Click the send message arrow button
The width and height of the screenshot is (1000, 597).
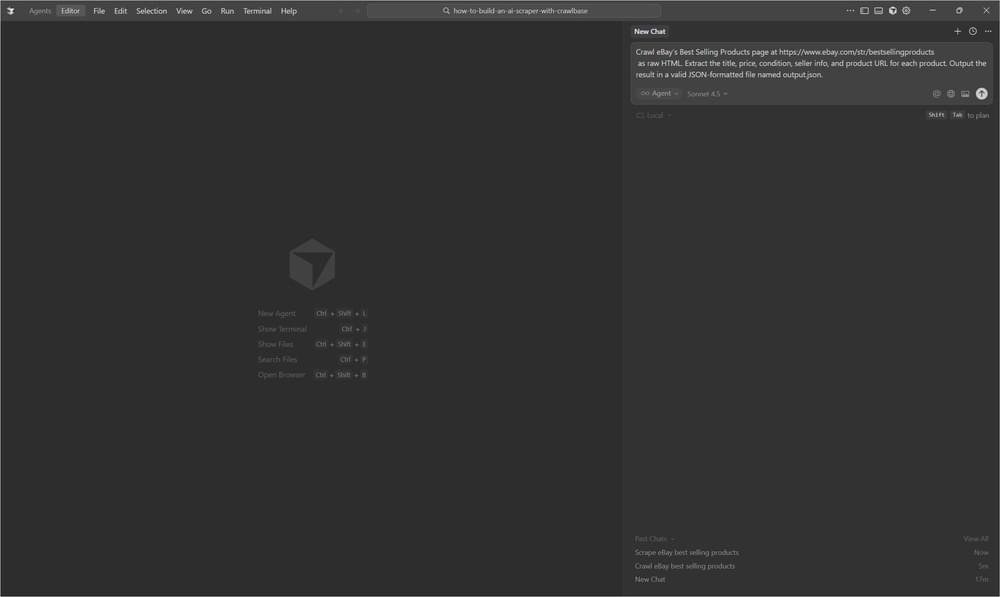click(x=981, y=93)
